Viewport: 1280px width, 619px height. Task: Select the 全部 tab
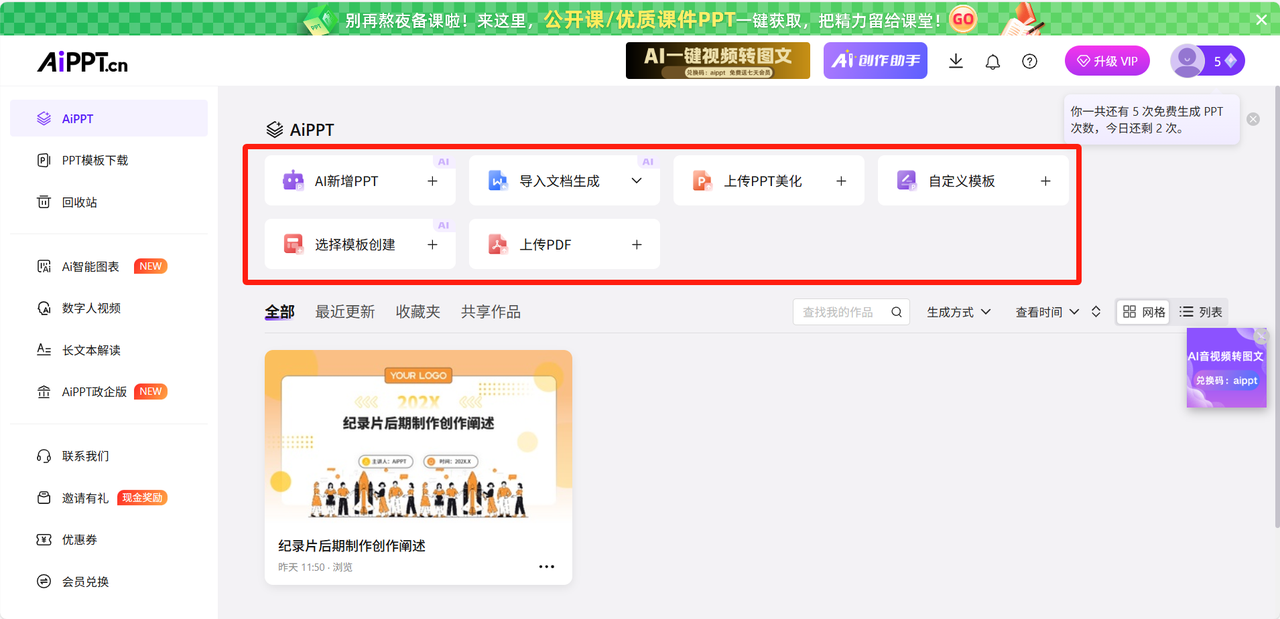(x=279, y=312)
